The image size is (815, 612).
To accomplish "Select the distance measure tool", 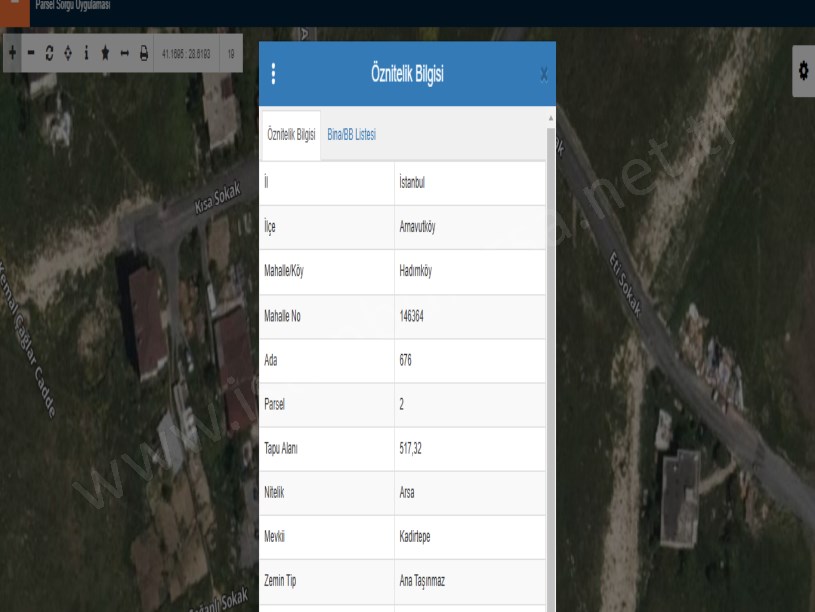I will (x=124, y=53).
